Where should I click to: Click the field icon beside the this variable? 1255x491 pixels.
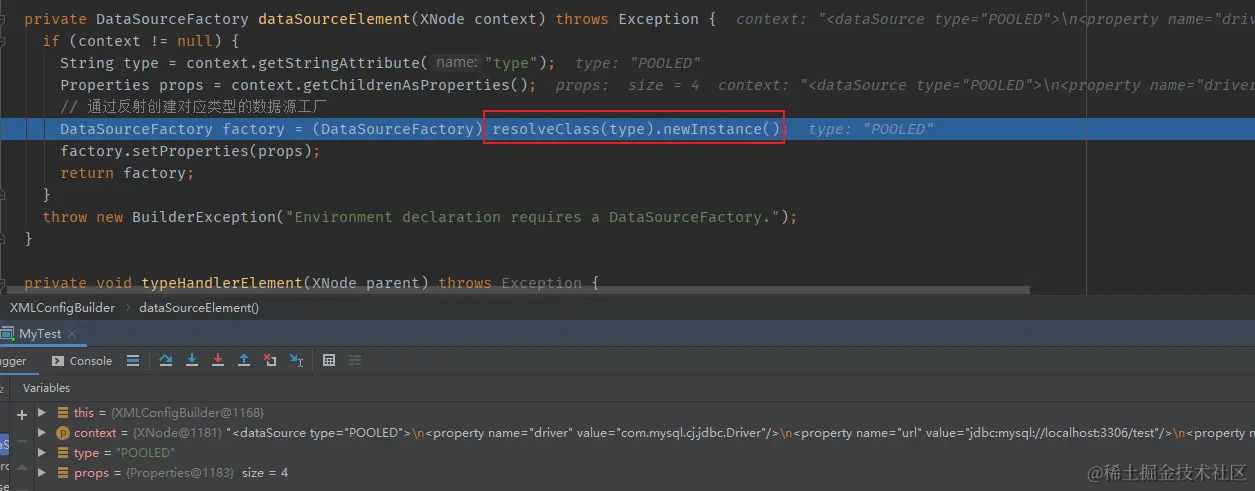[x=63, y=413]
